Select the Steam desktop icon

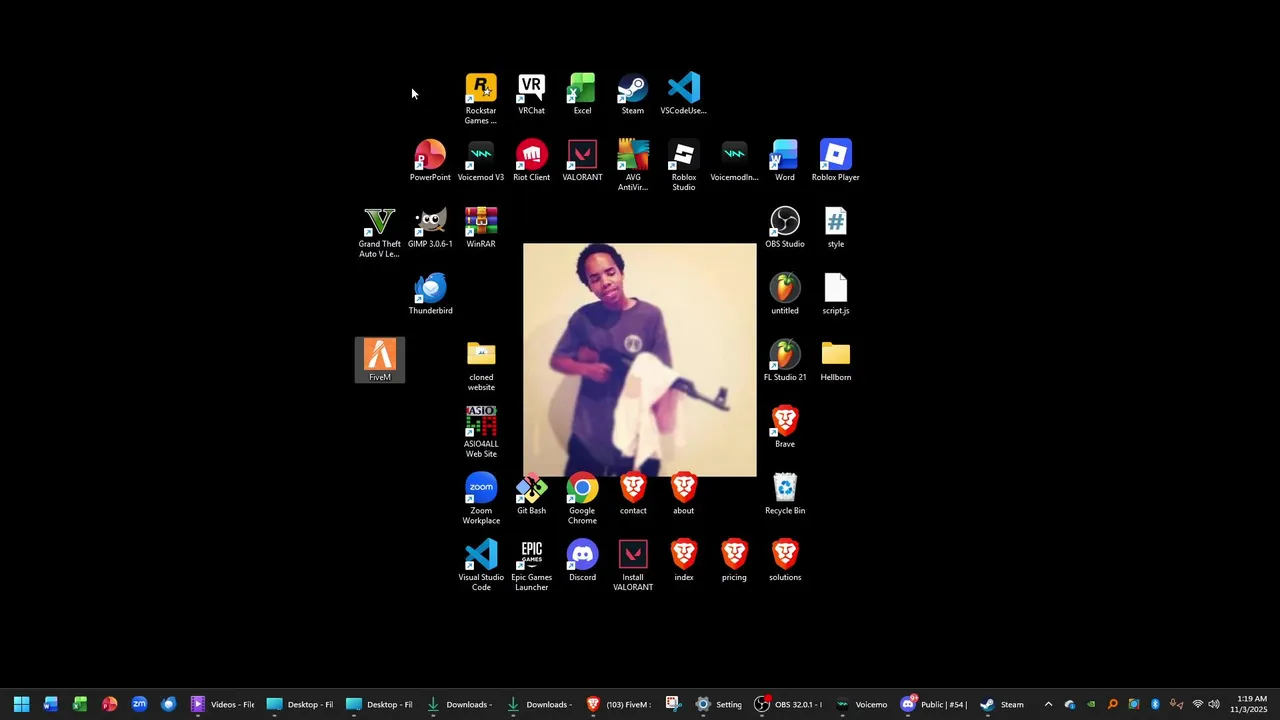pos(633,94)
